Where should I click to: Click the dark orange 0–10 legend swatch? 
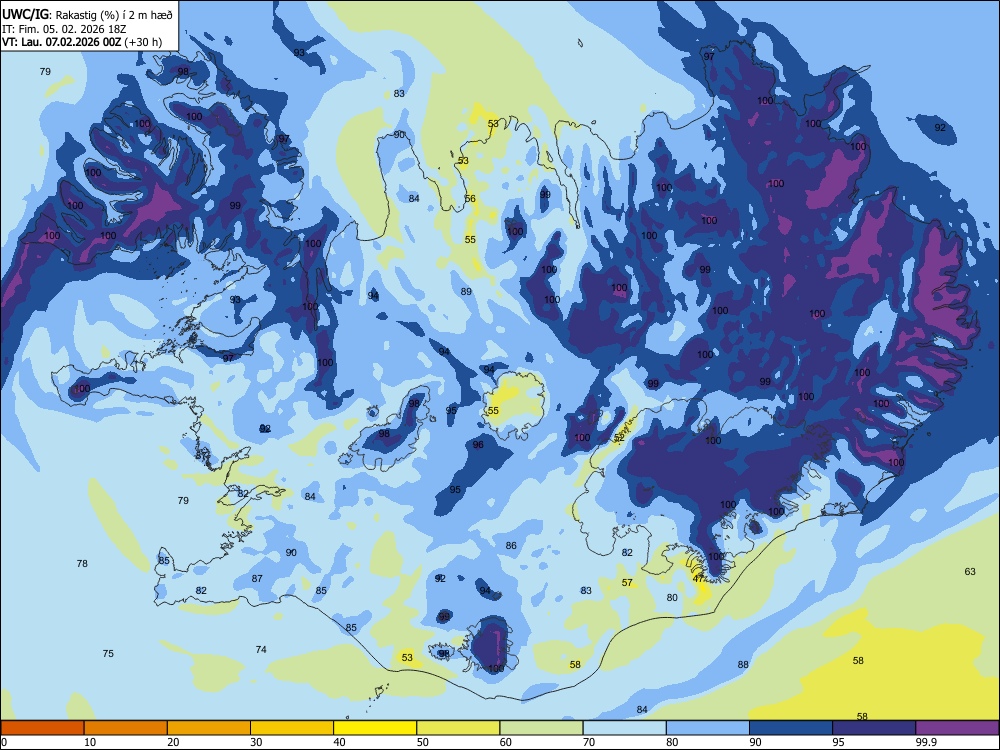tap(42, 728)
